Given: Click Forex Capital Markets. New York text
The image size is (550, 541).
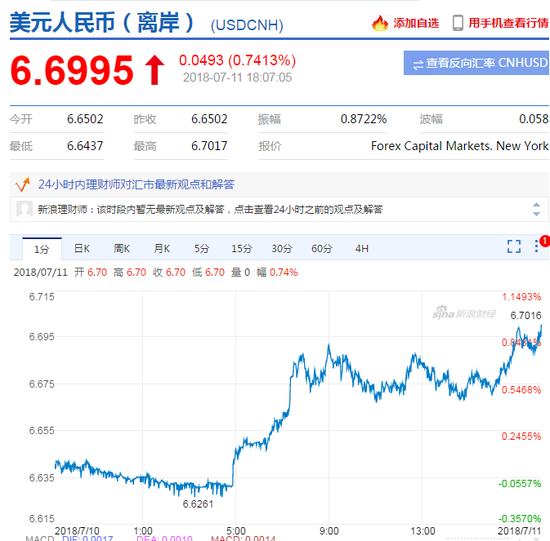Looking at the screenshot, I should (460, 146).
